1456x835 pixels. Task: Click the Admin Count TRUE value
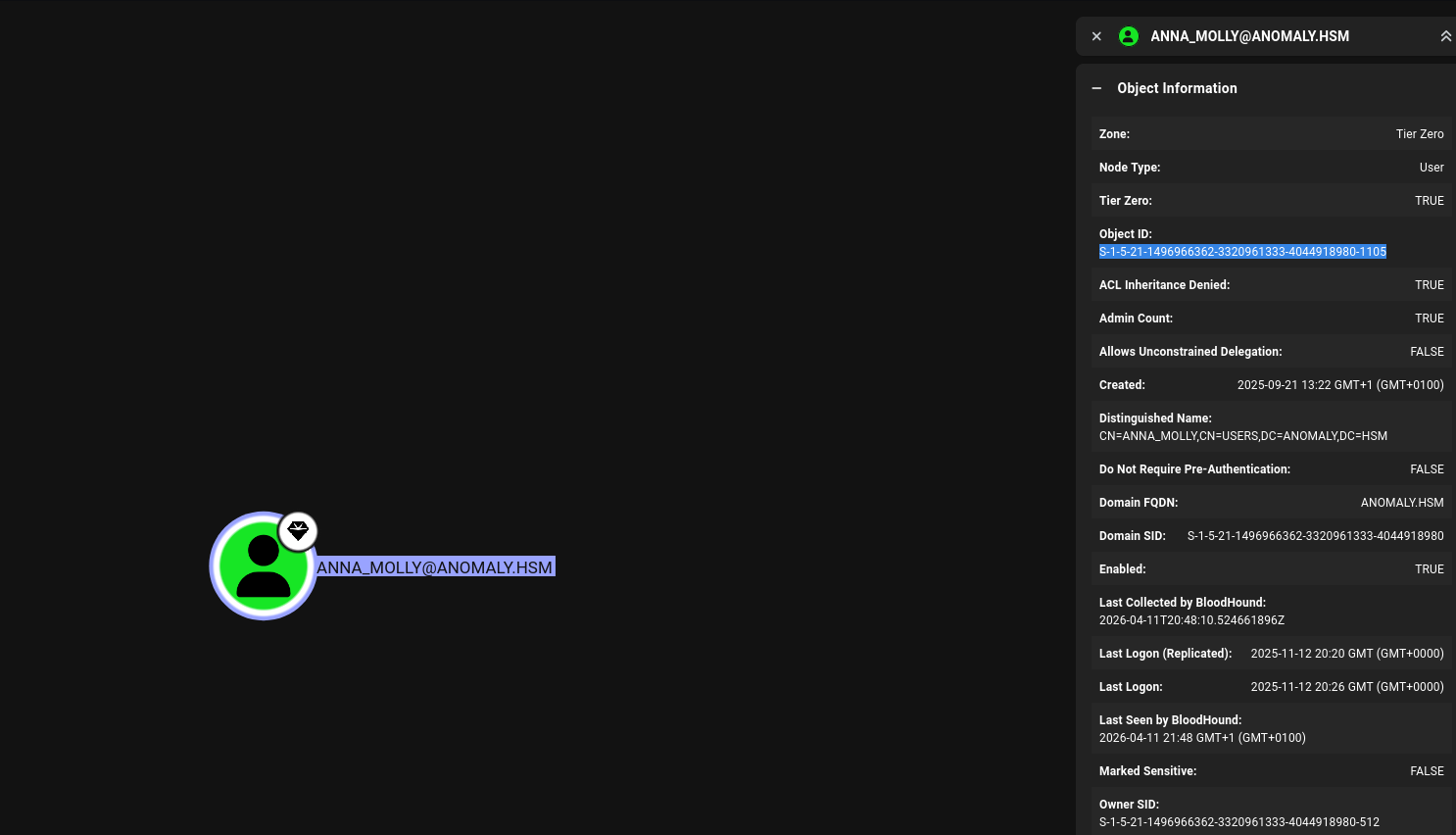(1430, 319)
